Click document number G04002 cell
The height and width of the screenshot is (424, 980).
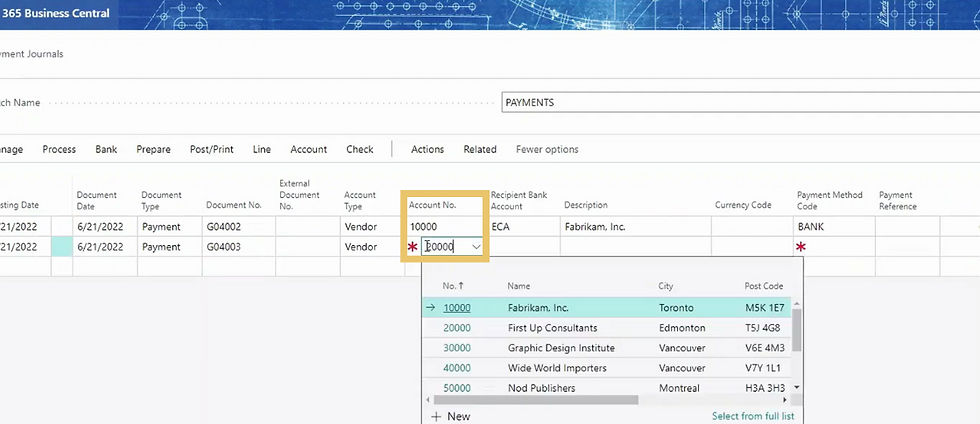(x=238, y=226)
